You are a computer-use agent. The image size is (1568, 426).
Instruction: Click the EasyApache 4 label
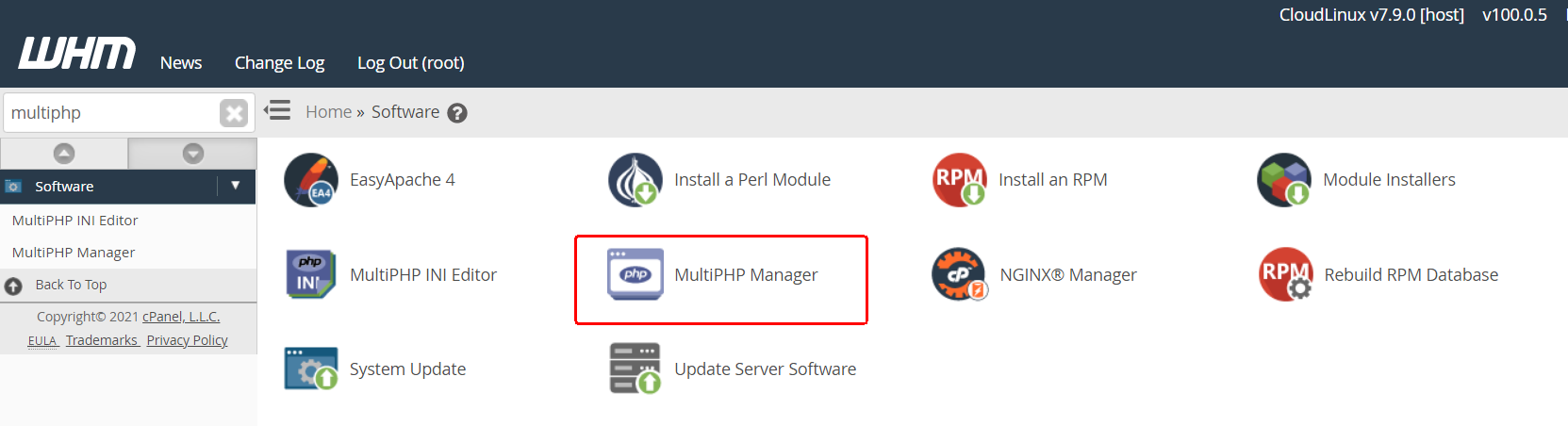(x=403, y=180)
